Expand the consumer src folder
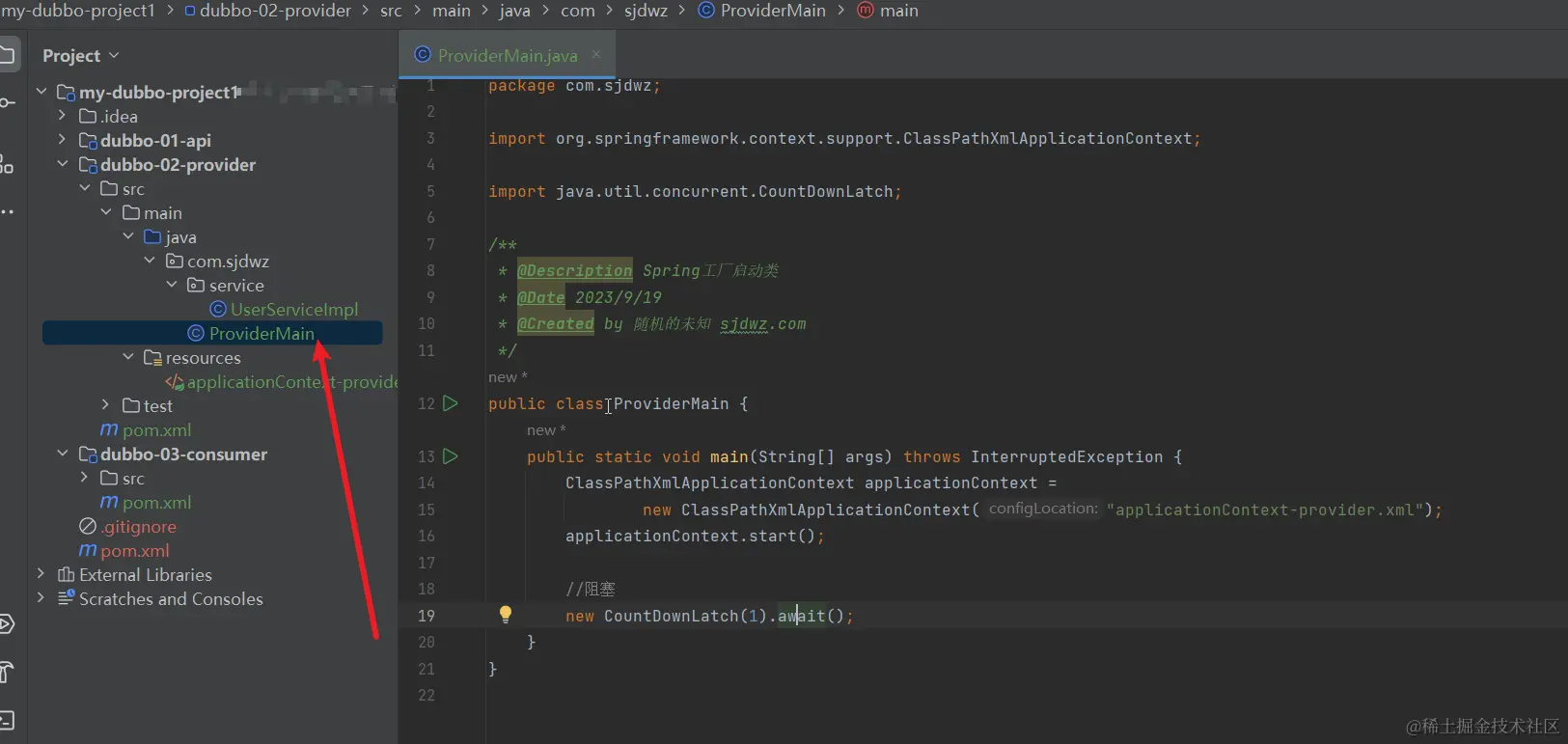The image size is (1568, 744). pos(85,478)
